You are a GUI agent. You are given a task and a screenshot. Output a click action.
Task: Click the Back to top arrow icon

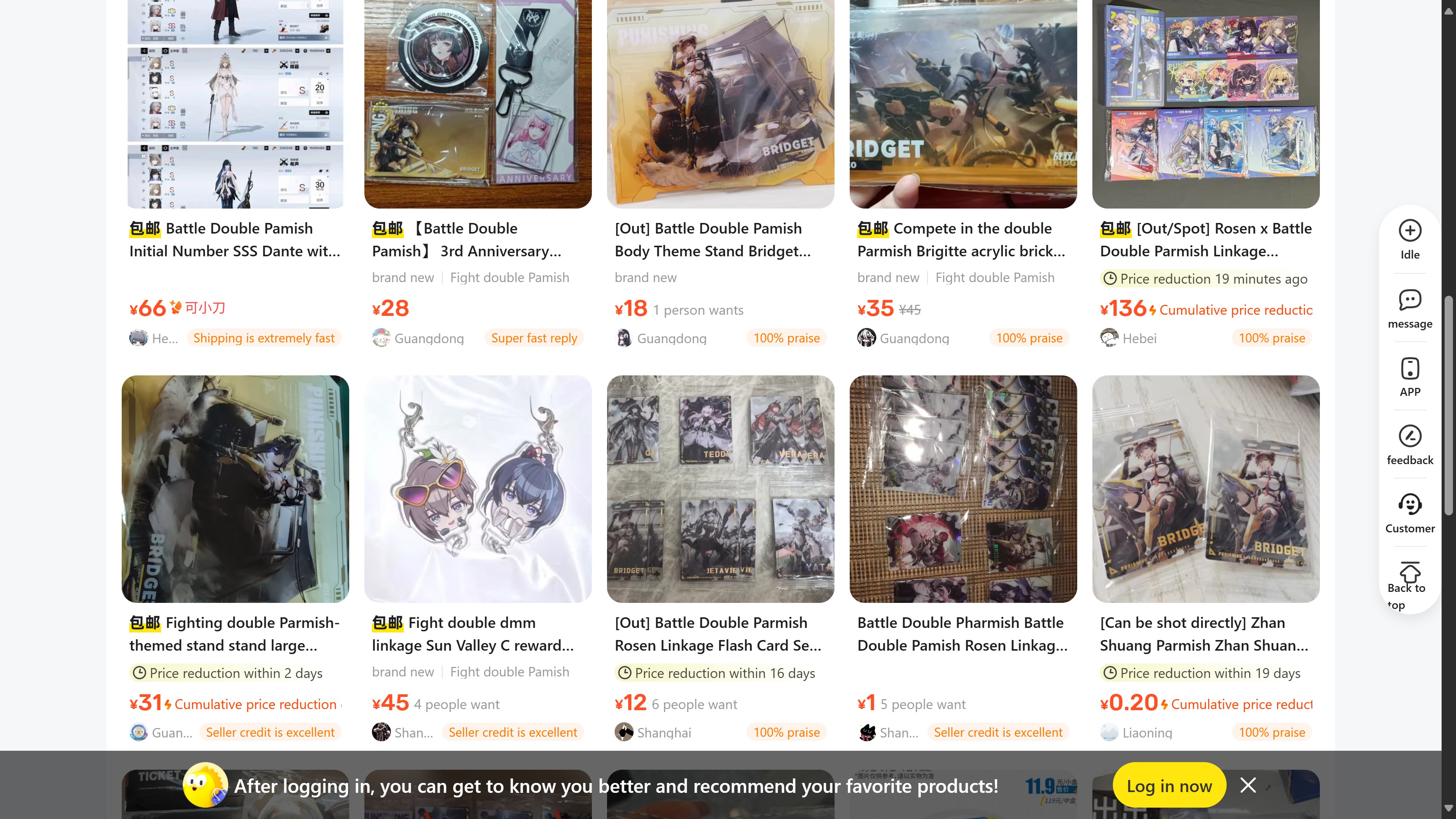pyautogui.click(x=1410, y=571)
